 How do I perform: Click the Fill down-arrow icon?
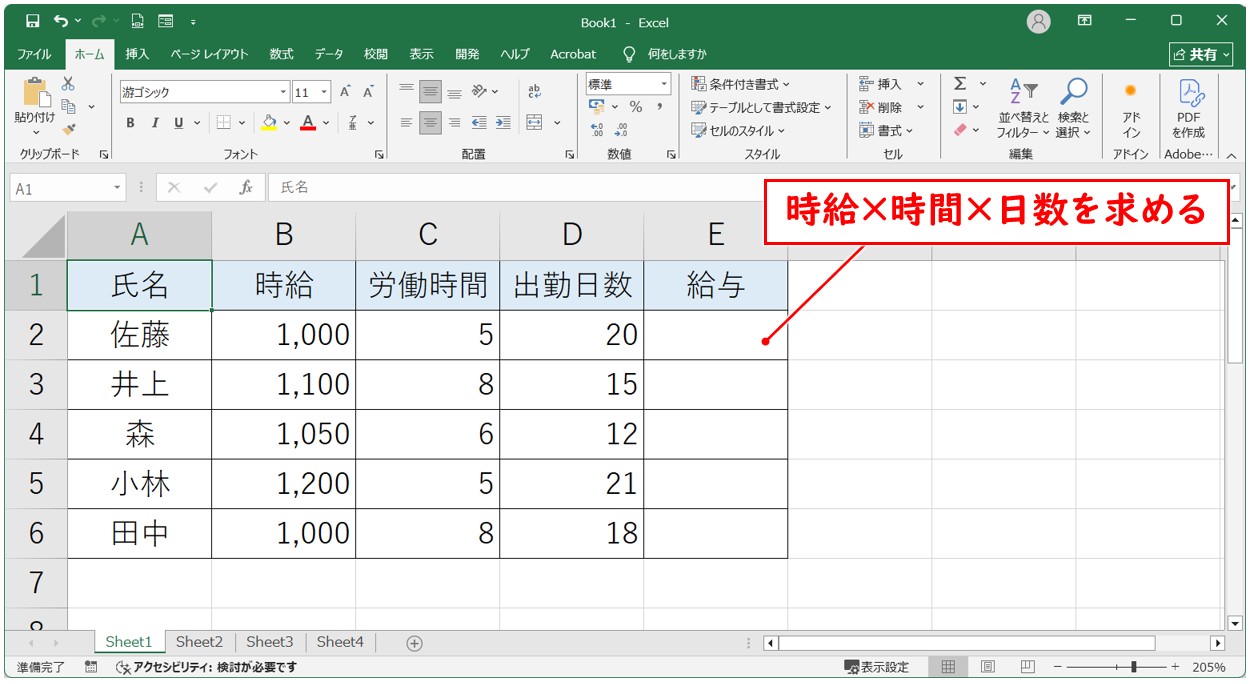pos(960,107)
